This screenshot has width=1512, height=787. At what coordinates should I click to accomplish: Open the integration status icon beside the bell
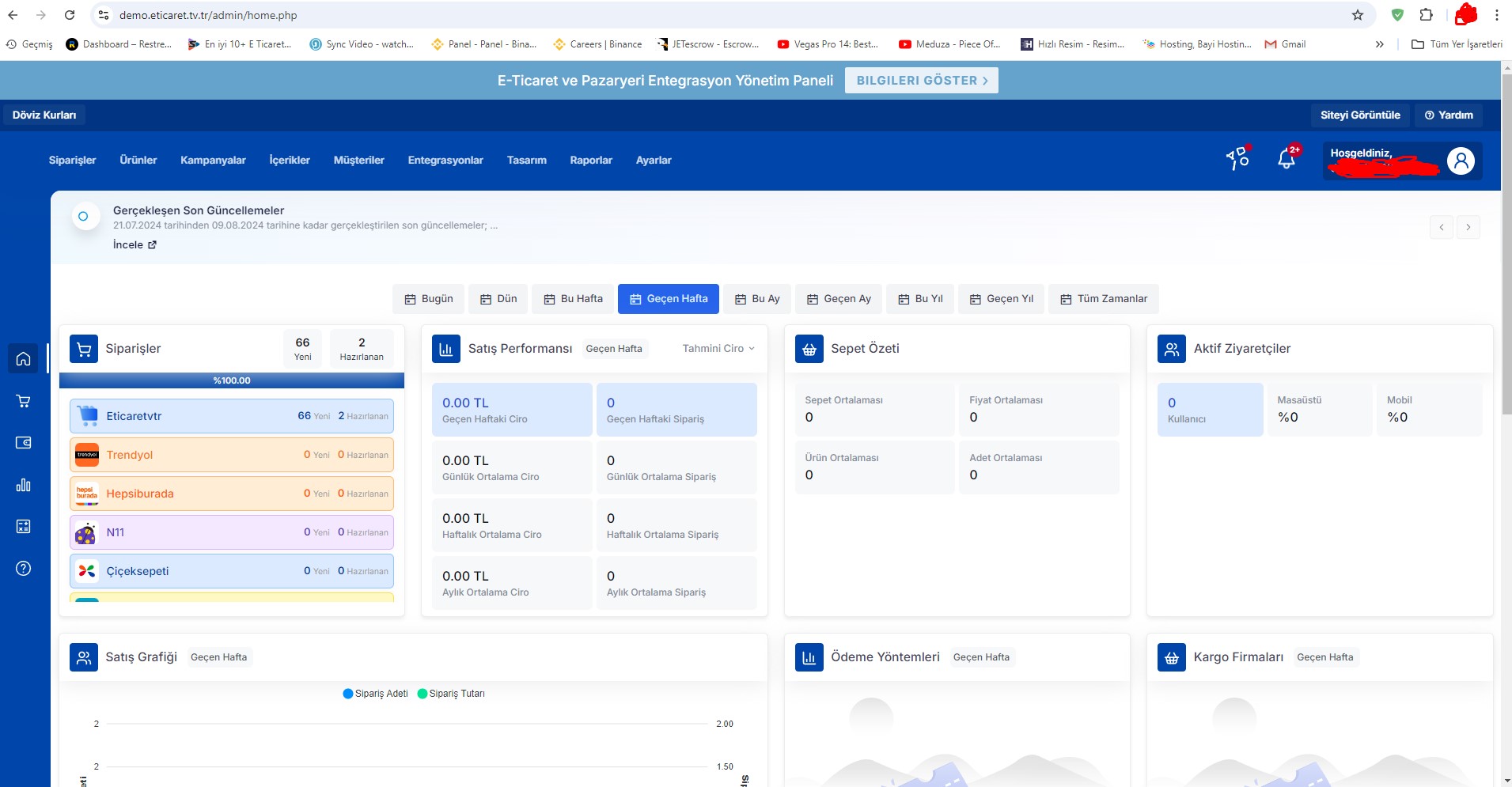click(x=1237, y=159)
